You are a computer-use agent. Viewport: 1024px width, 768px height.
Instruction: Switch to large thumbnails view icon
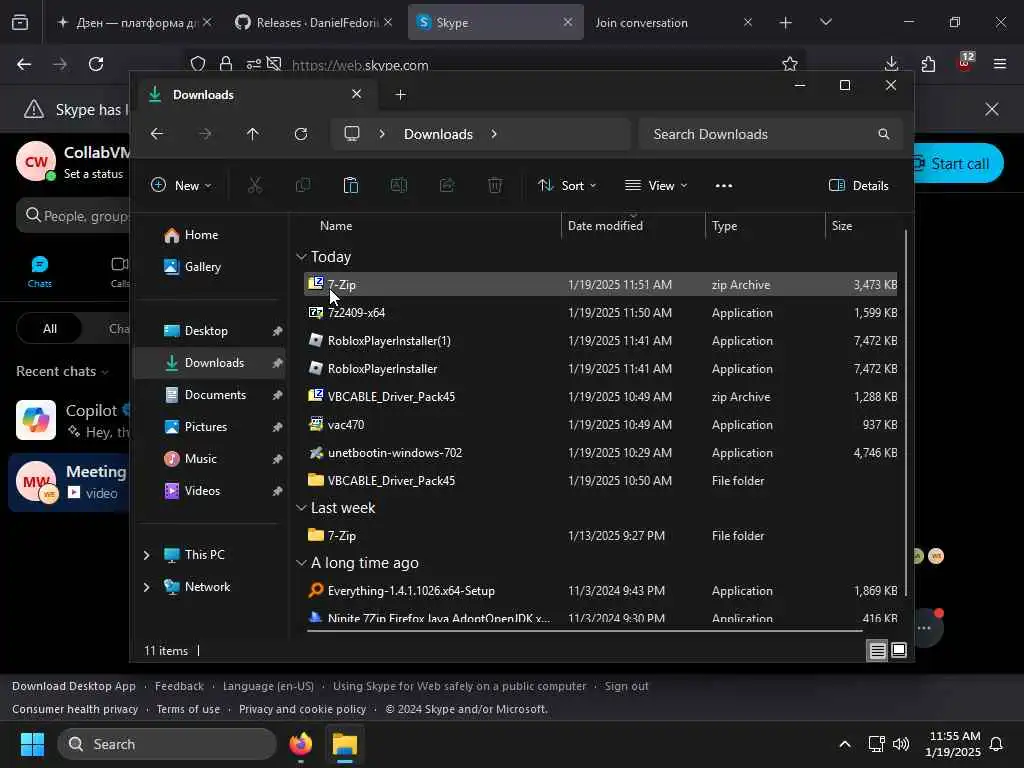pos(899,650)
